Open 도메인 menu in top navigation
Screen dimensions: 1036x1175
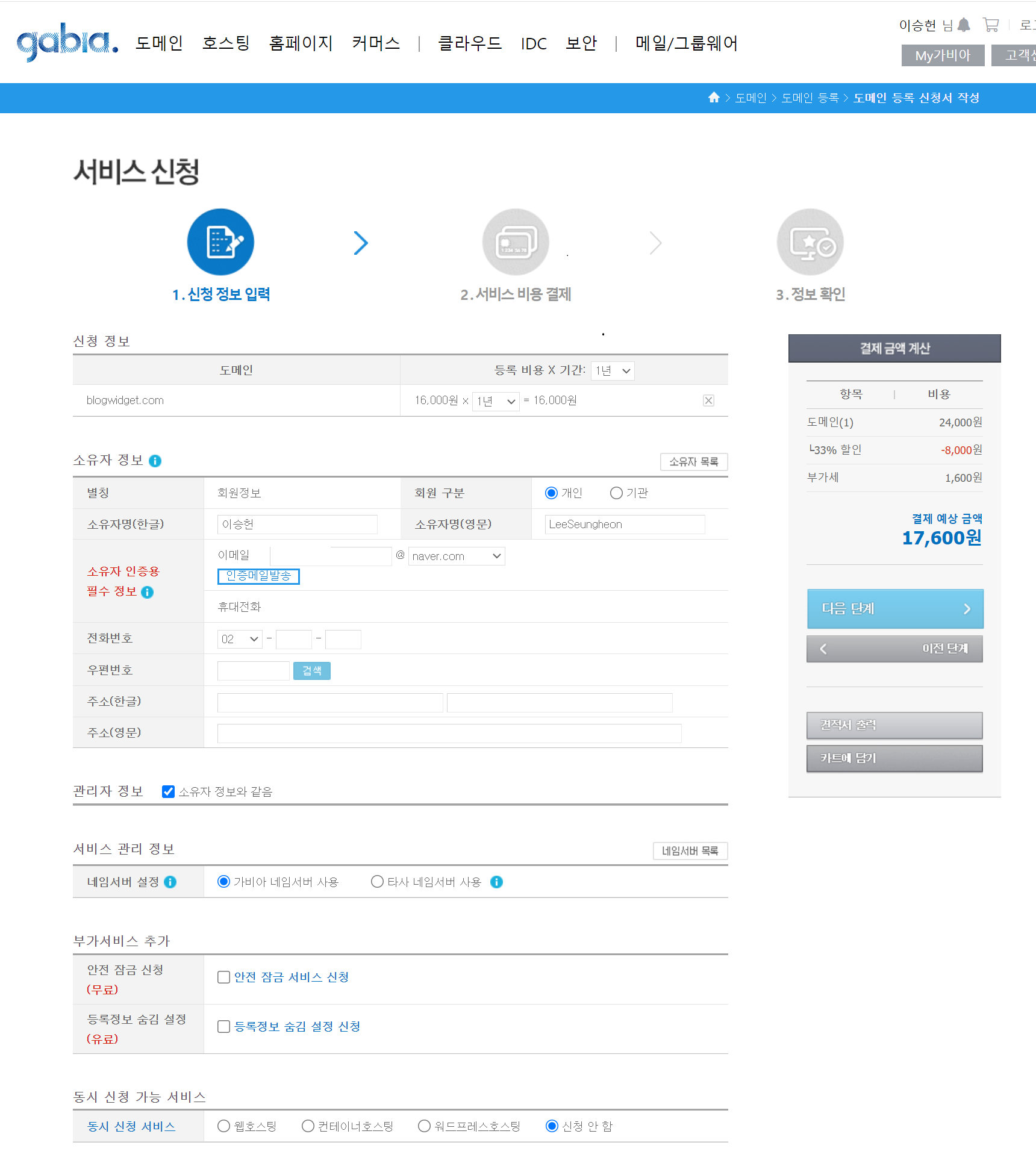(159, 43)
